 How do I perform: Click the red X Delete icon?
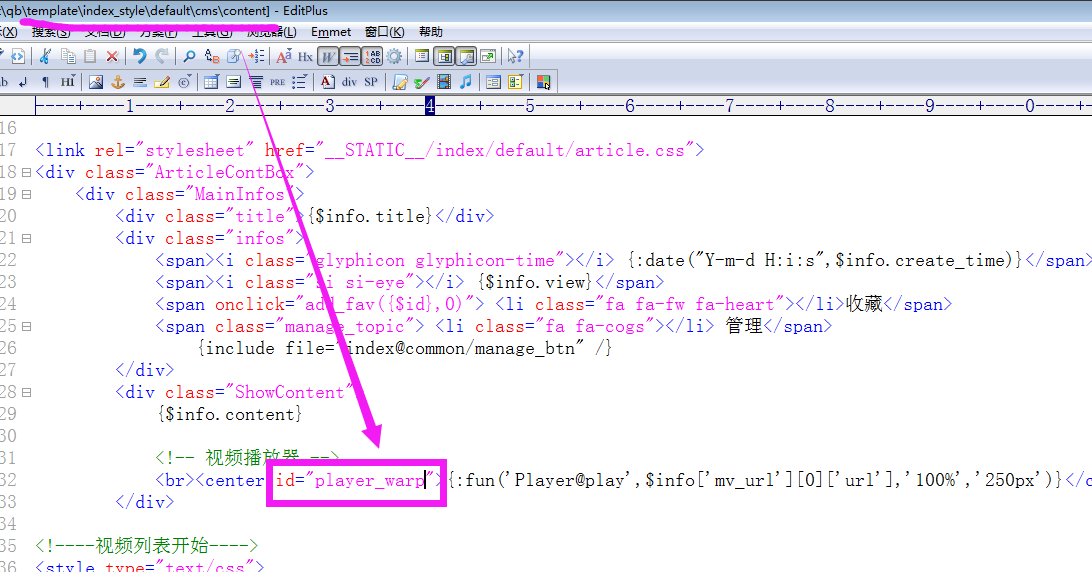click(x=112, y=56)
